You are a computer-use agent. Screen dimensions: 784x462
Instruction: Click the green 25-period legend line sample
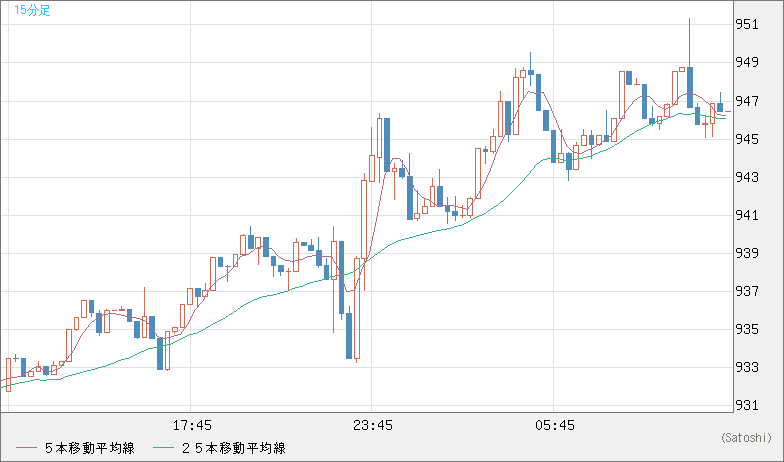[164, 448]
